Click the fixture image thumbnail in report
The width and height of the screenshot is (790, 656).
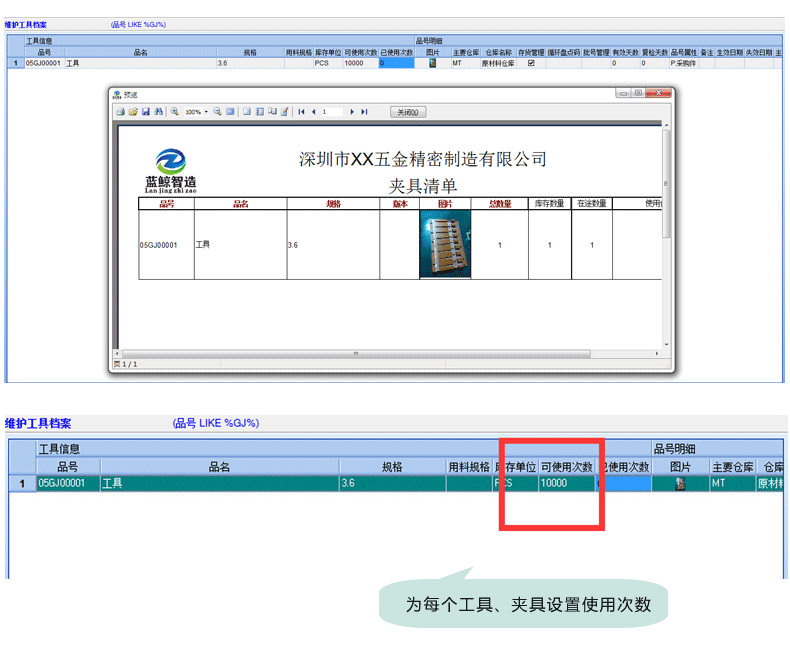pyautogui.click(x=444, y=245)
